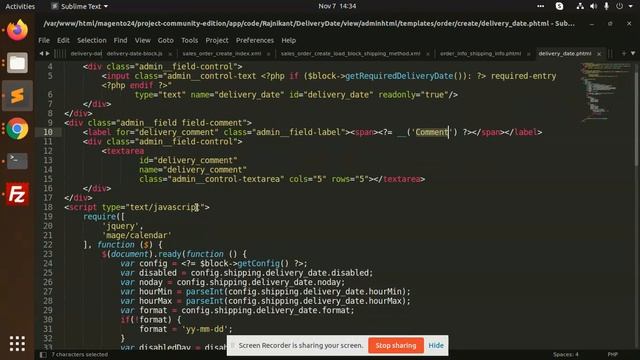Open the power system menu icon
The height and width of the screenshot is (360, 640).
[620, 6]
